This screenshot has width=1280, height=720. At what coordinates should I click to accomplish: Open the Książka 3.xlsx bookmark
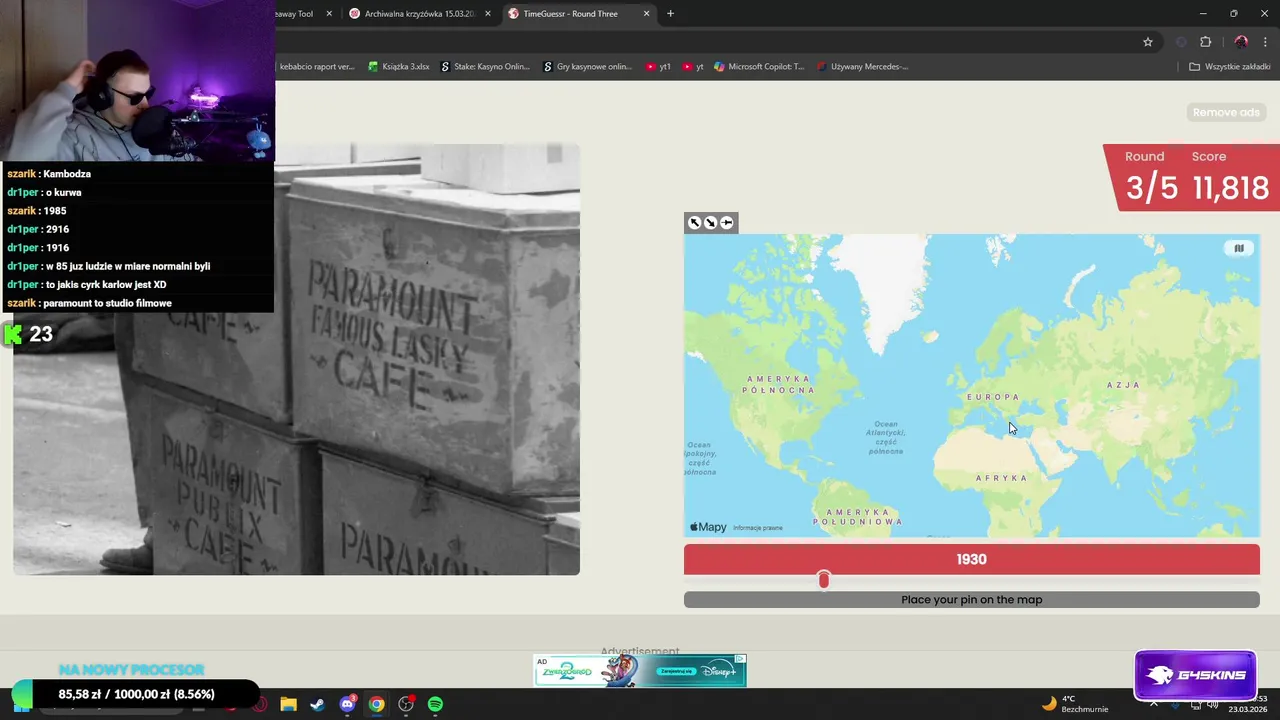[x=398, y=67]
